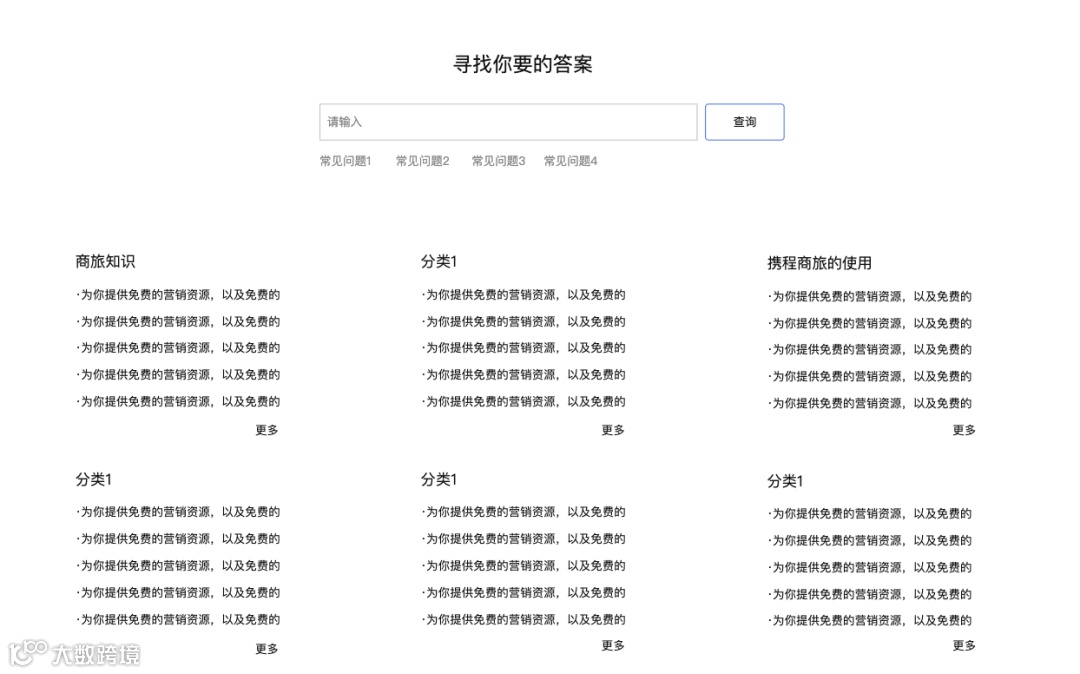Viewport: 1080px width, 674px height.
Task: Open the 常见问题1 link
Action: pos(345,161)
